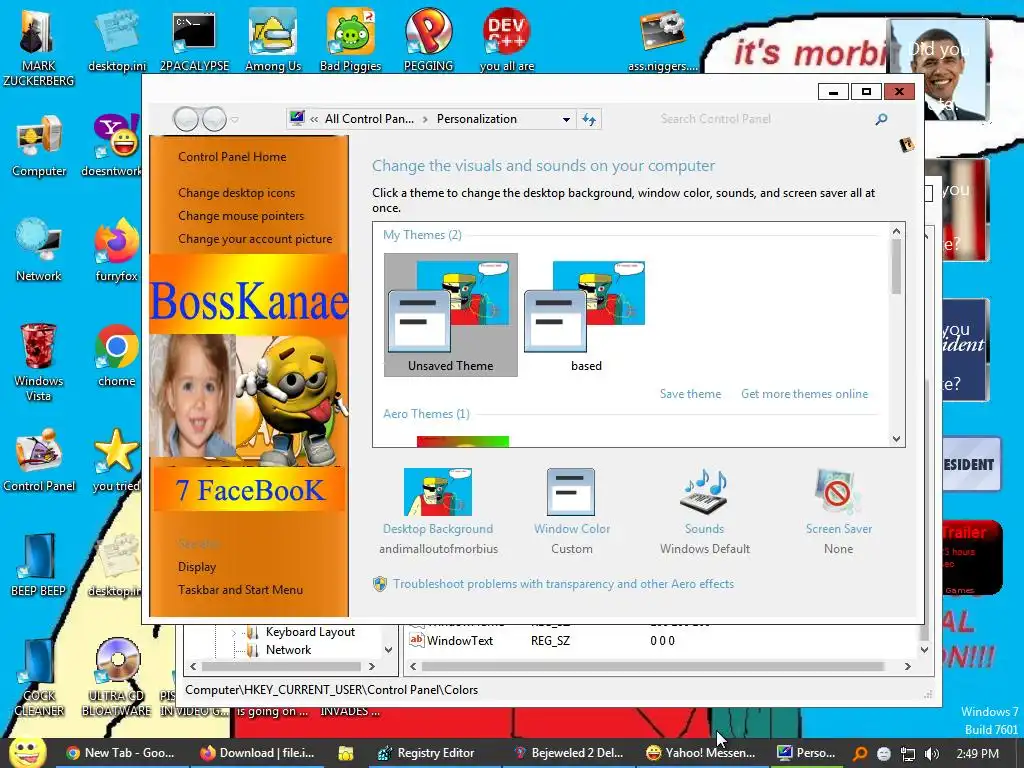Open the Display link in sidebar
1024x768 pixels.
(x=197, y=567)
